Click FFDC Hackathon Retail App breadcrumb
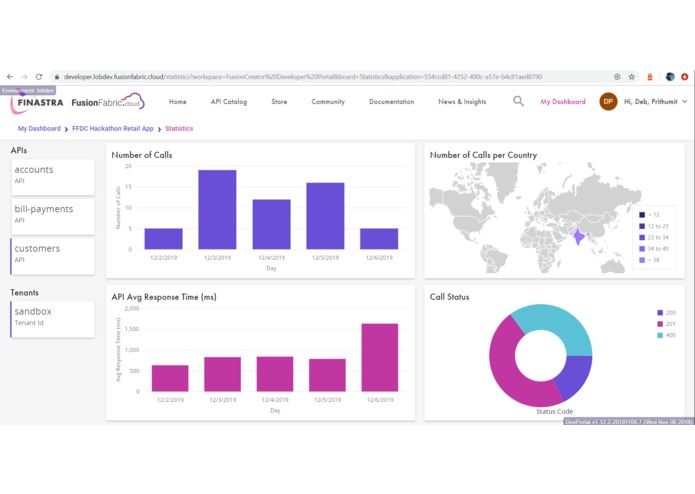 (113, 128)
